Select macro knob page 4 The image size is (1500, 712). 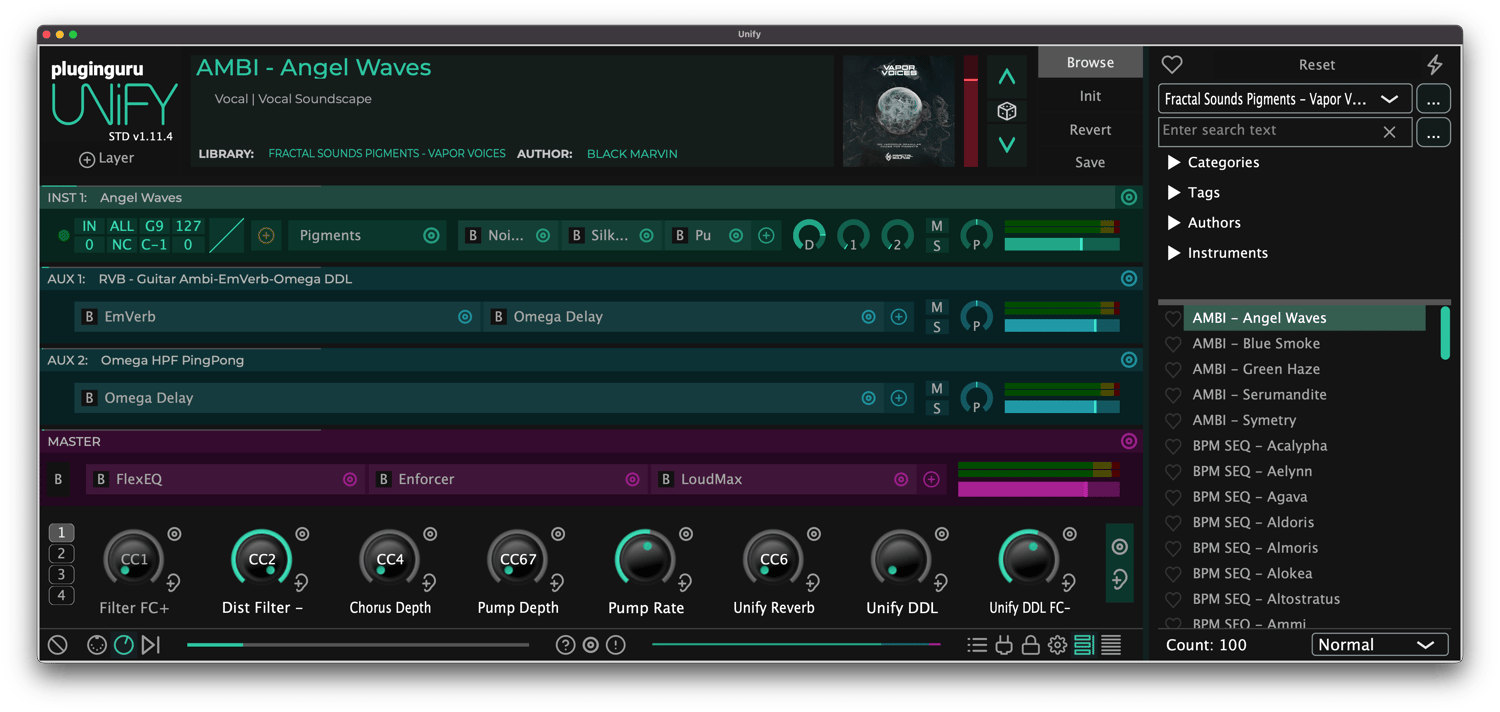61,596
